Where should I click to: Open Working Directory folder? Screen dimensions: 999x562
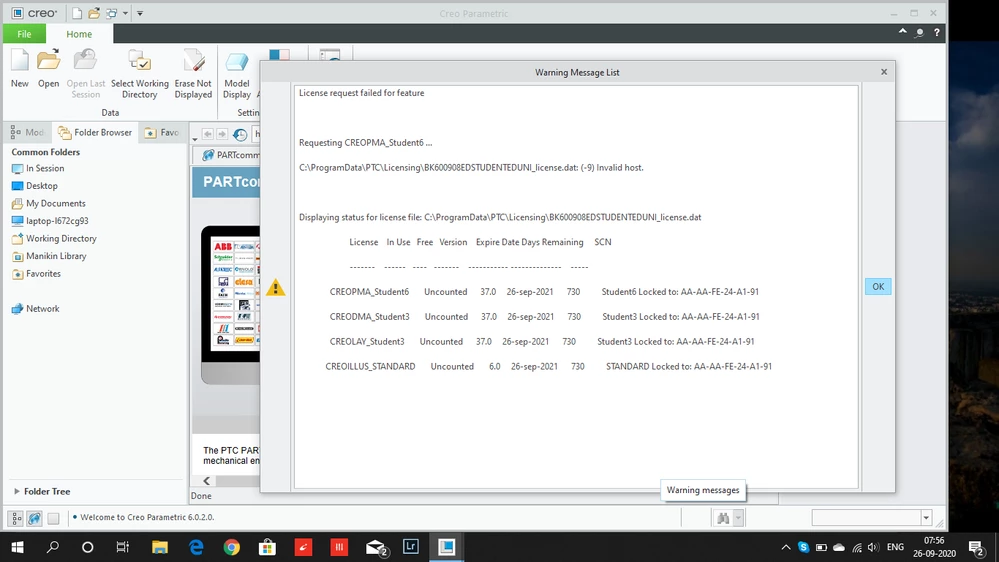click(x=54, y=238)
